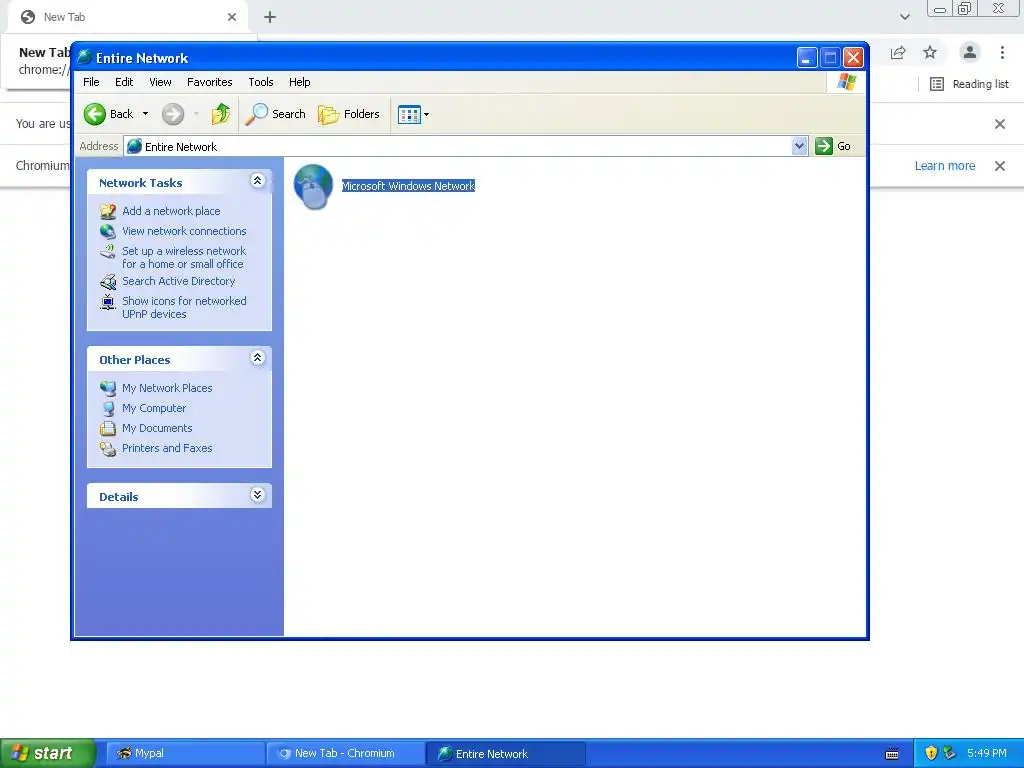Click the network connection tray icon

[x=950, y=753]
